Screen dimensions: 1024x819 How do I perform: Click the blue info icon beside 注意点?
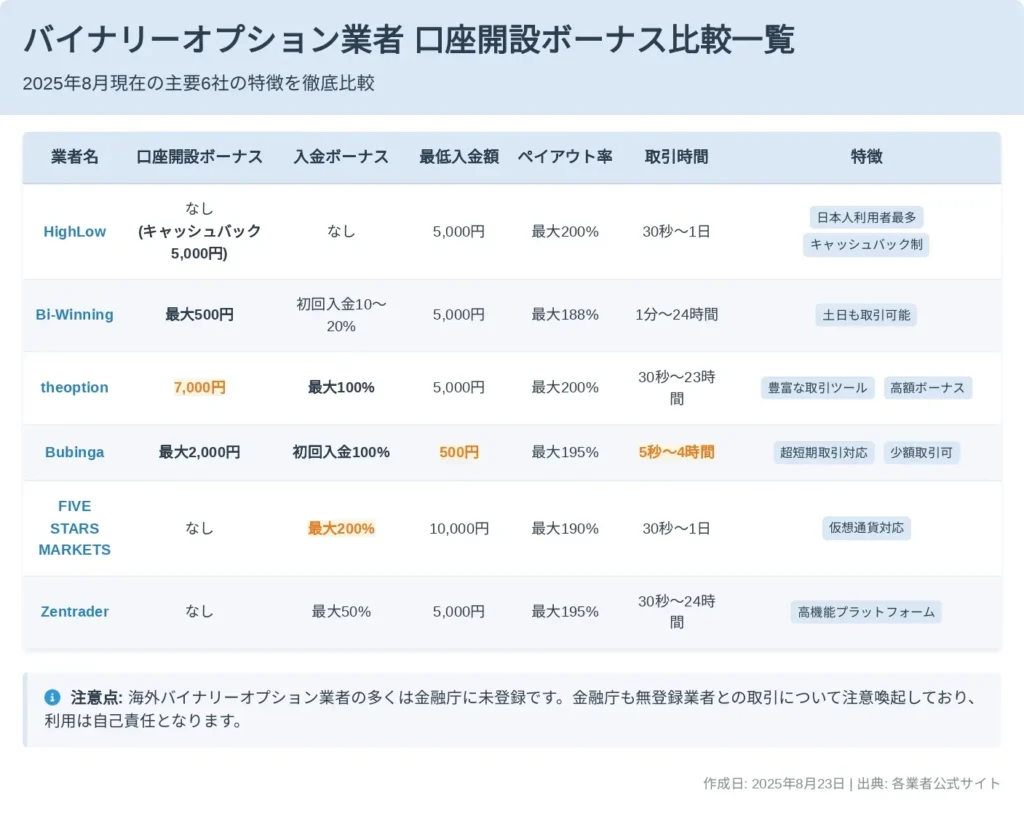pos(52,698)
